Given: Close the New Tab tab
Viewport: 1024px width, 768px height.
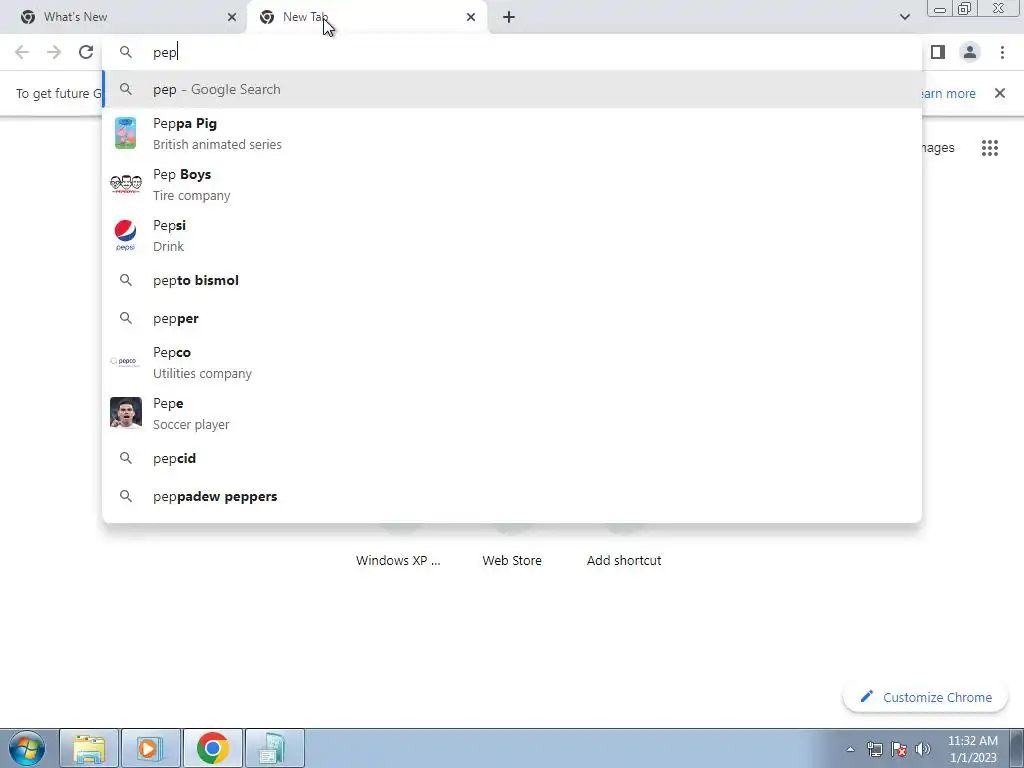Looking at the screenshot, I should (470, 17).
